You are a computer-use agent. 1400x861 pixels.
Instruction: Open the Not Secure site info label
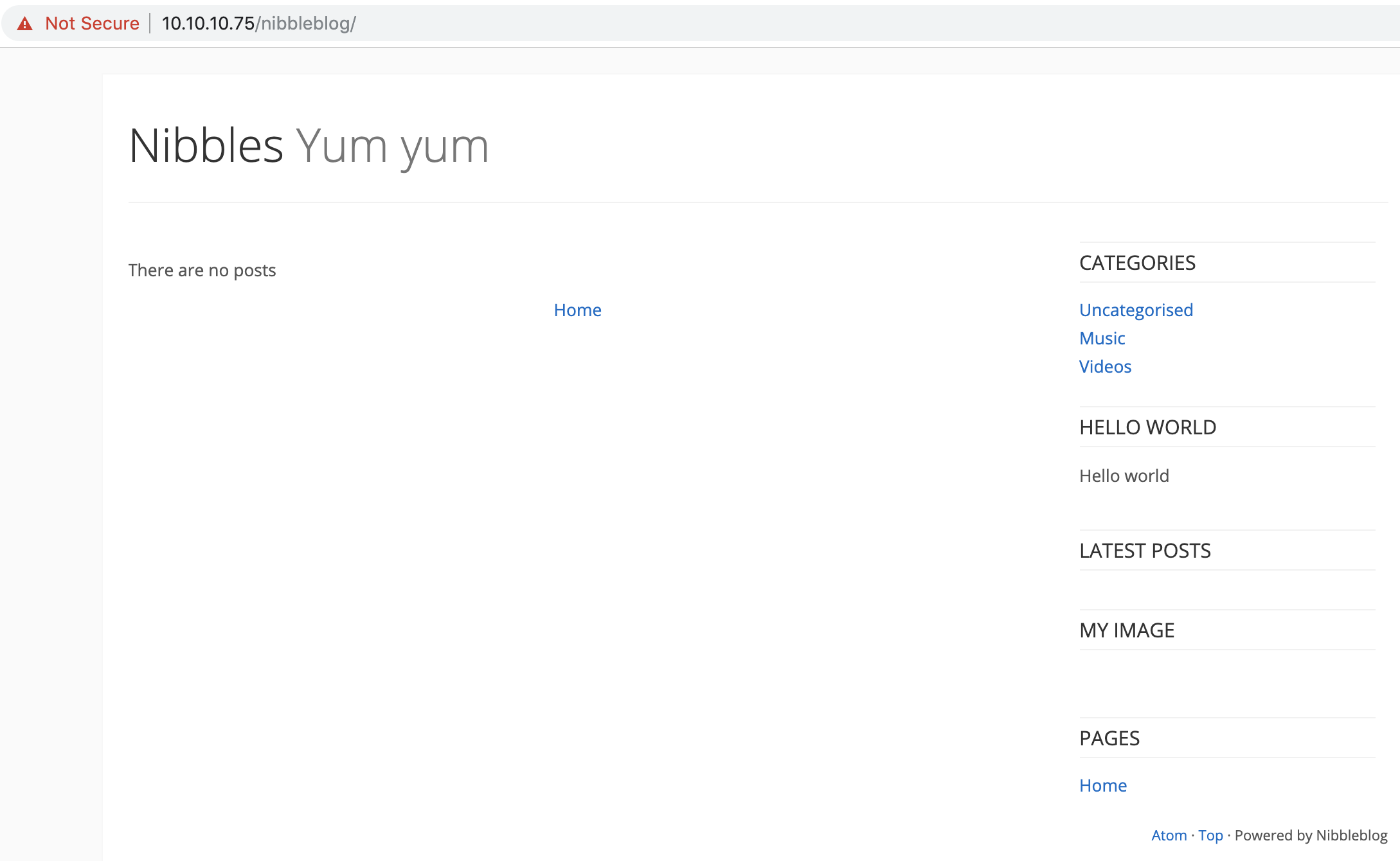coord(92,24)
